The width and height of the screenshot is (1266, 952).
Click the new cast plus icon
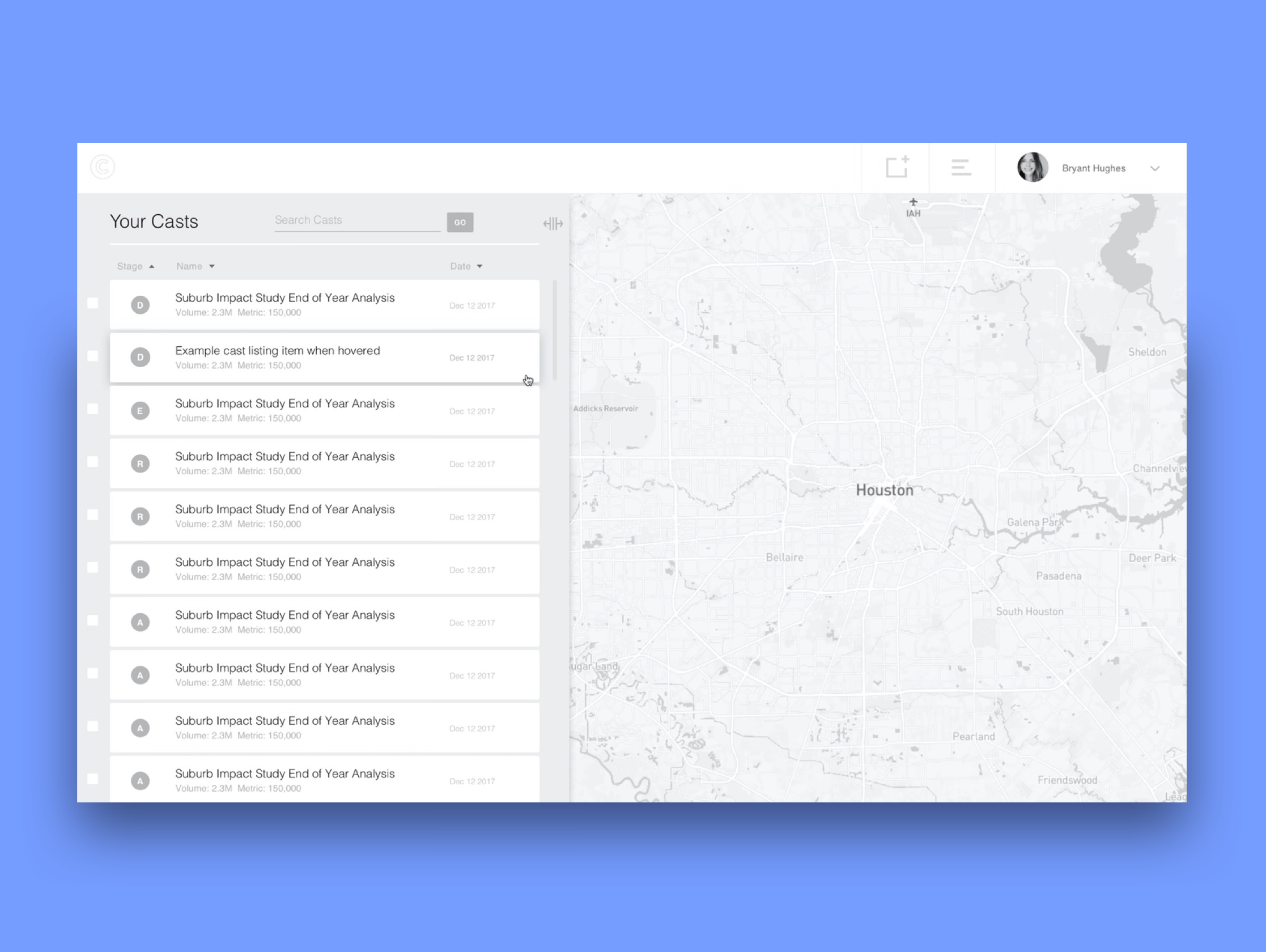tap(897, 167)
